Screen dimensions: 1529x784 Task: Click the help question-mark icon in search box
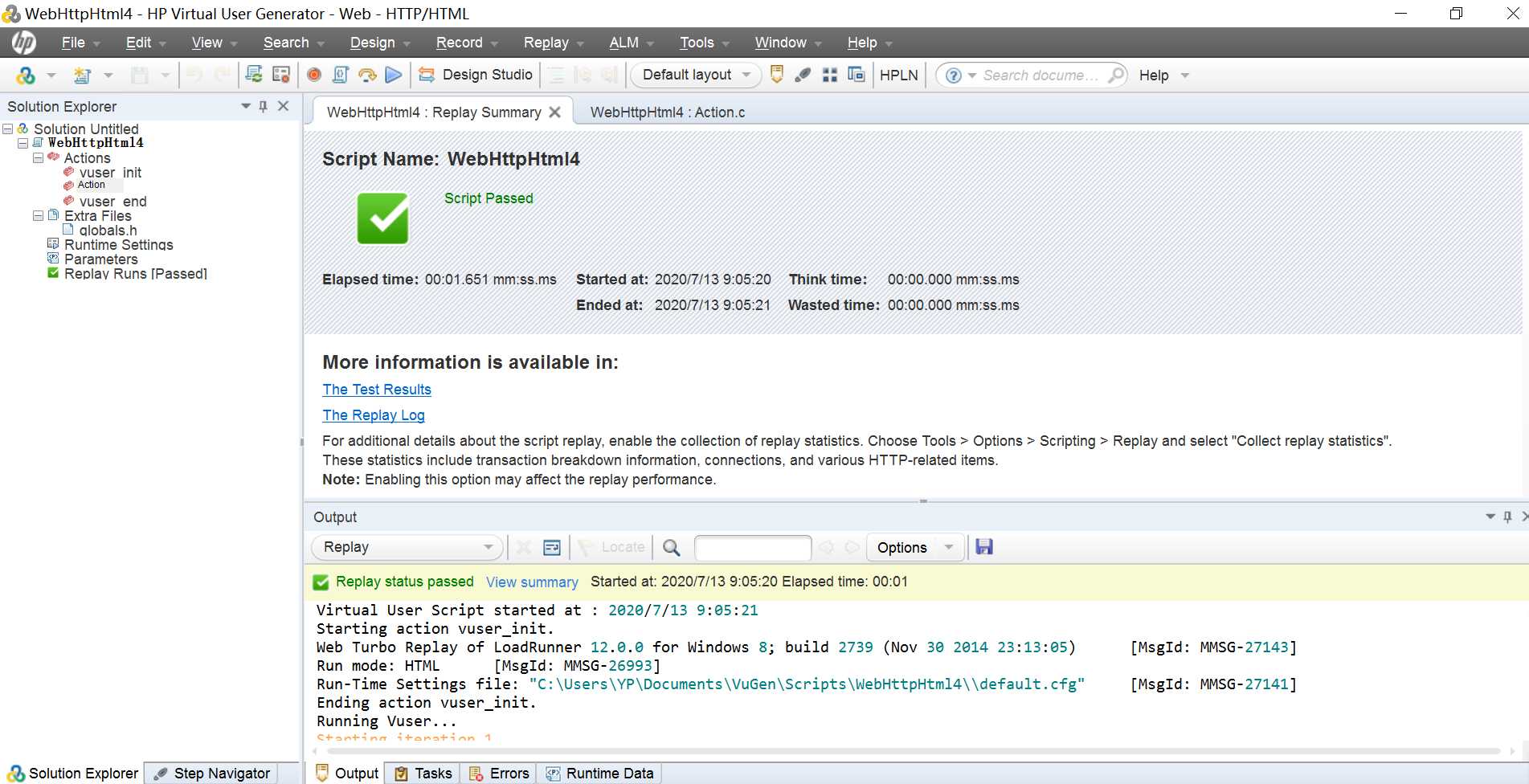[x=953, y=76]
